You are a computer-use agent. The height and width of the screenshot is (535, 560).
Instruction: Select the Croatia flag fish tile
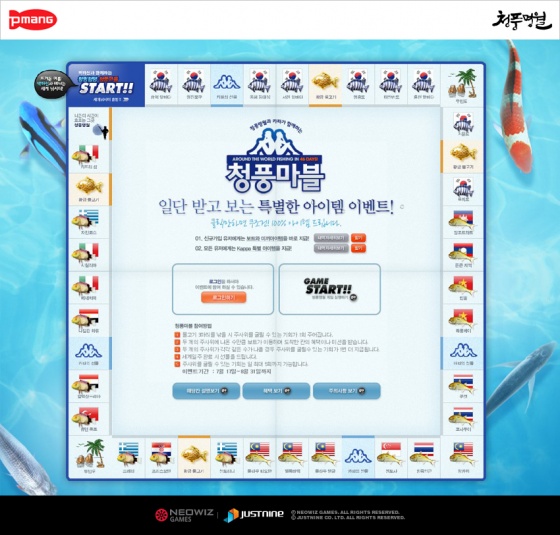click(x=161, y=456)
